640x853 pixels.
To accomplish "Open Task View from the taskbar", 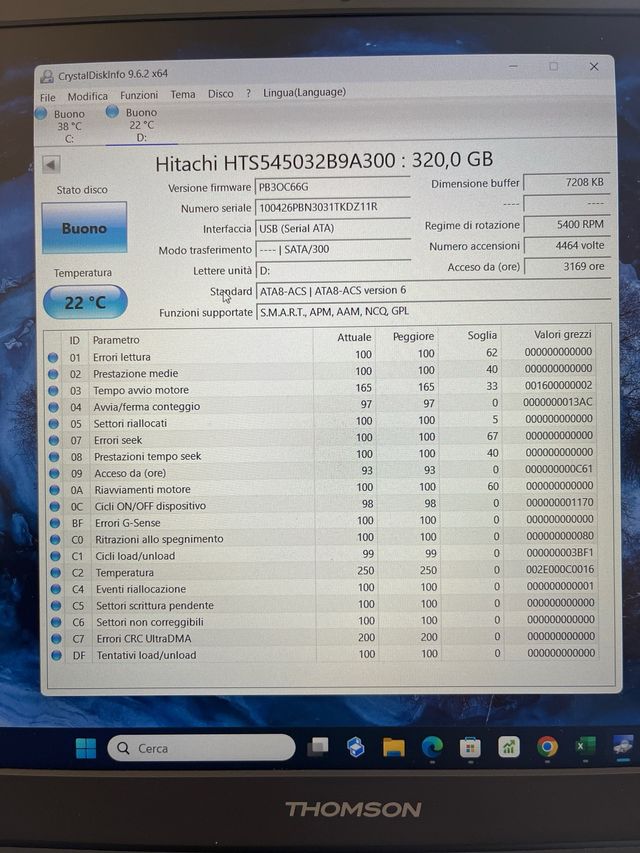I will tap(318, 747).
